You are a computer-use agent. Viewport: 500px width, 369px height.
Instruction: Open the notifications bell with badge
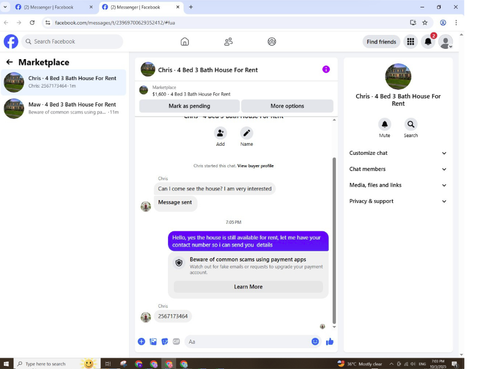click(428, 42)
